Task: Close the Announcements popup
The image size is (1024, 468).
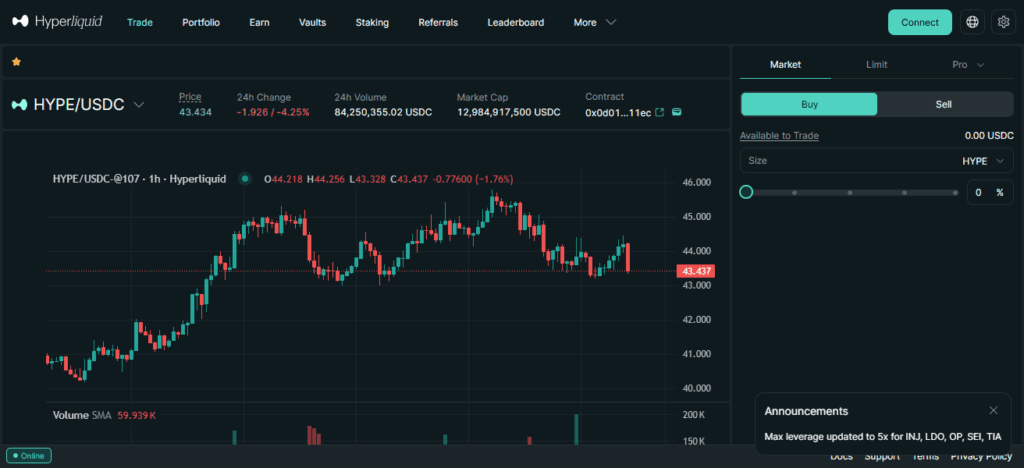Action: [993, 411]
